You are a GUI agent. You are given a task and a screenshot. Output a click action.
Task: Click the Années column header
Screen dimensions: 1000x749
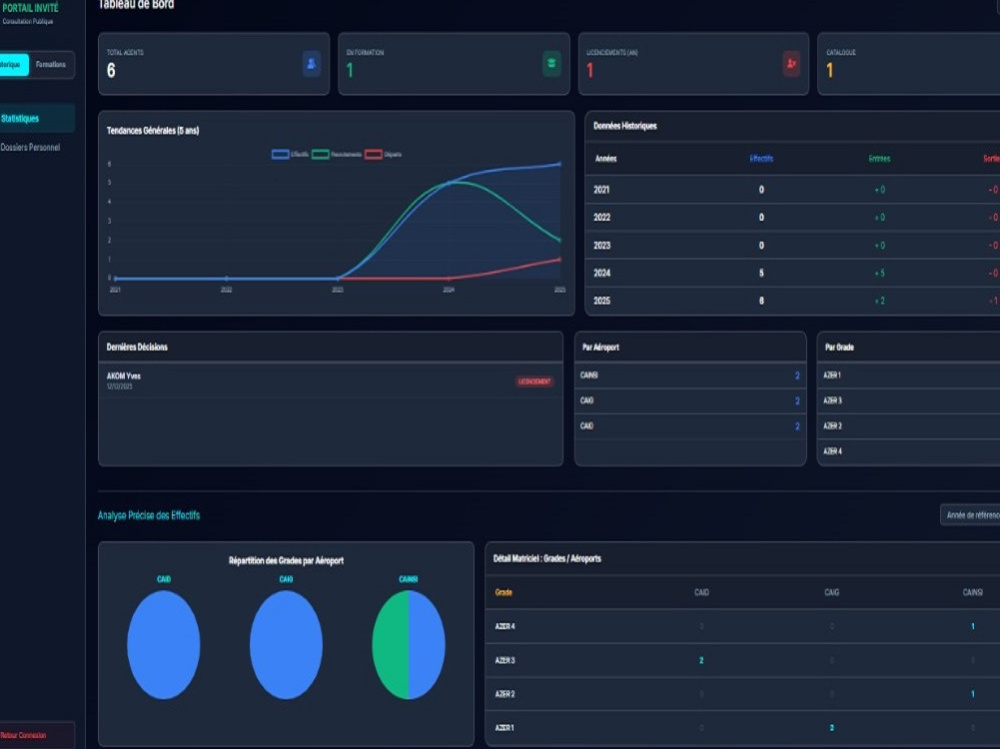point(606,159)
